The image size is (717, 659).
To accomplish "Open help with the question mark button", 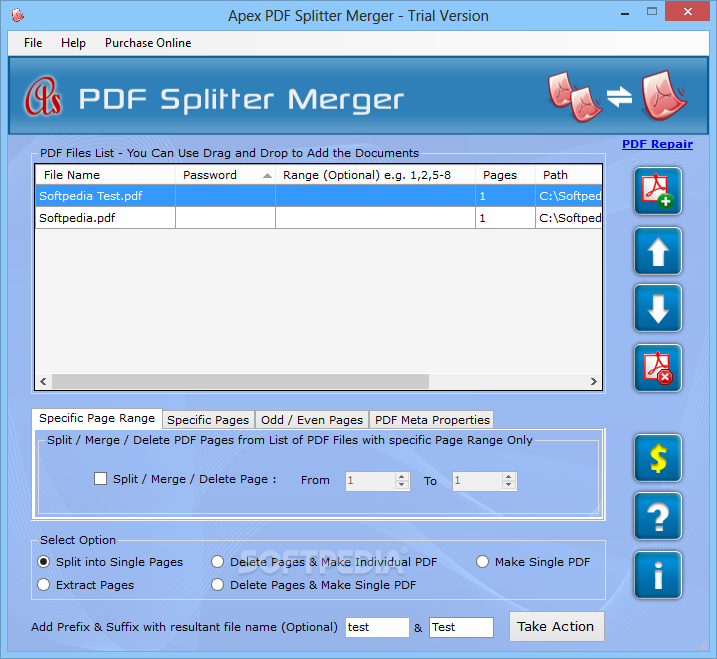I will [x=658, y=516].
